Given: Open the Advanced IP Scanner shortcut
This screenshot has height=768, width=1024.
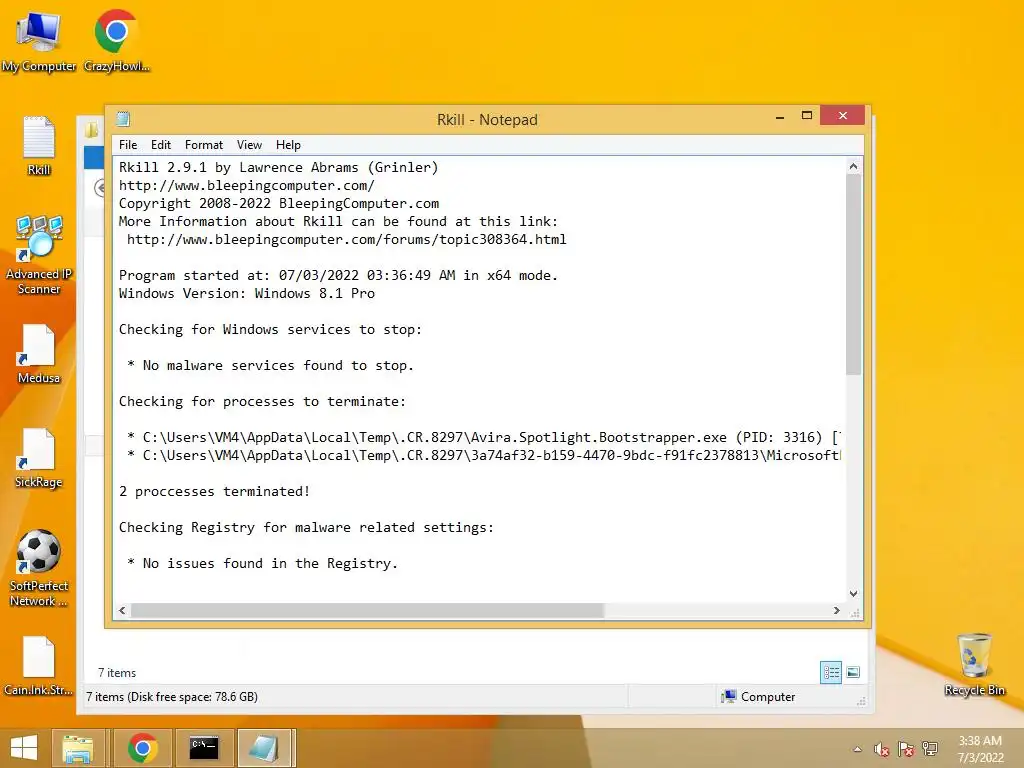Looking at the screenshot, I should [x=39, y=255].
